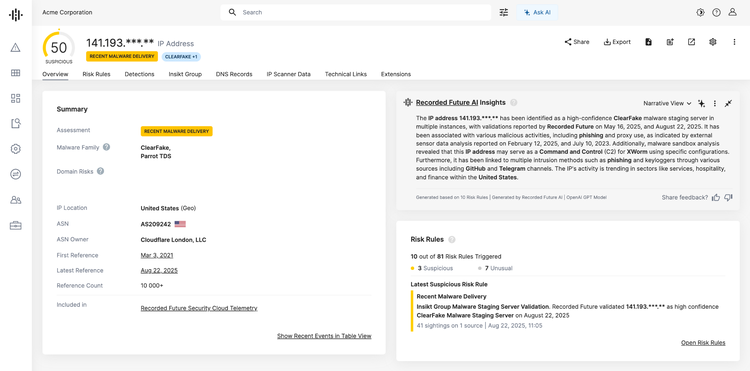Screen dimensions: 750x371
Task: Switch to the DNS Records tab
Action: (x=234, y=74)
